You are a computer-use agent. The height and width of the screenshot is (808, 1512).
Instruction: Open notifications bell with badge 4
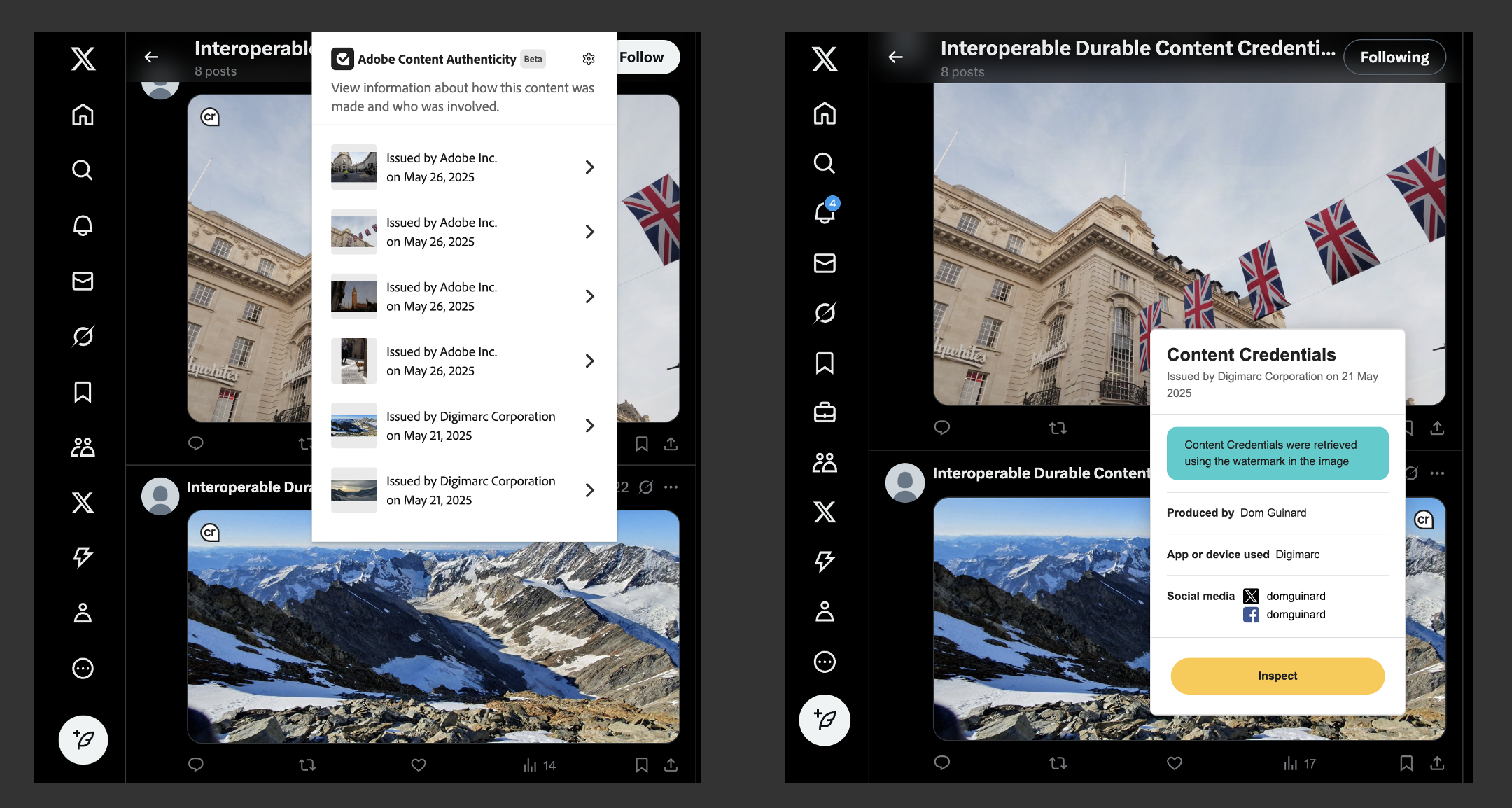pyautogui.click(x=825, y=212)
